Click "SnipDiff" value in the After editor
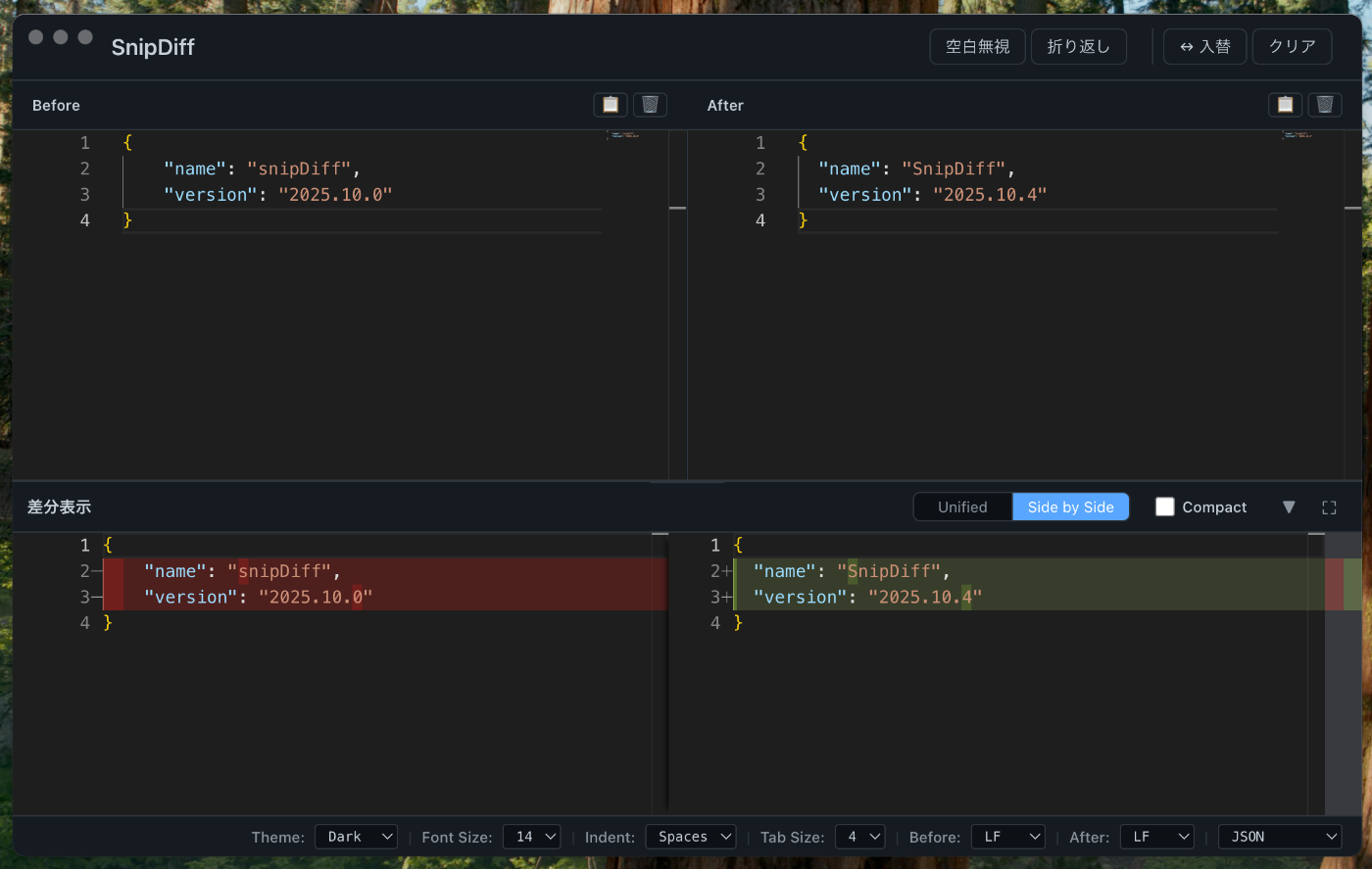The image size is (1372, 869). [x=954, y=169]
